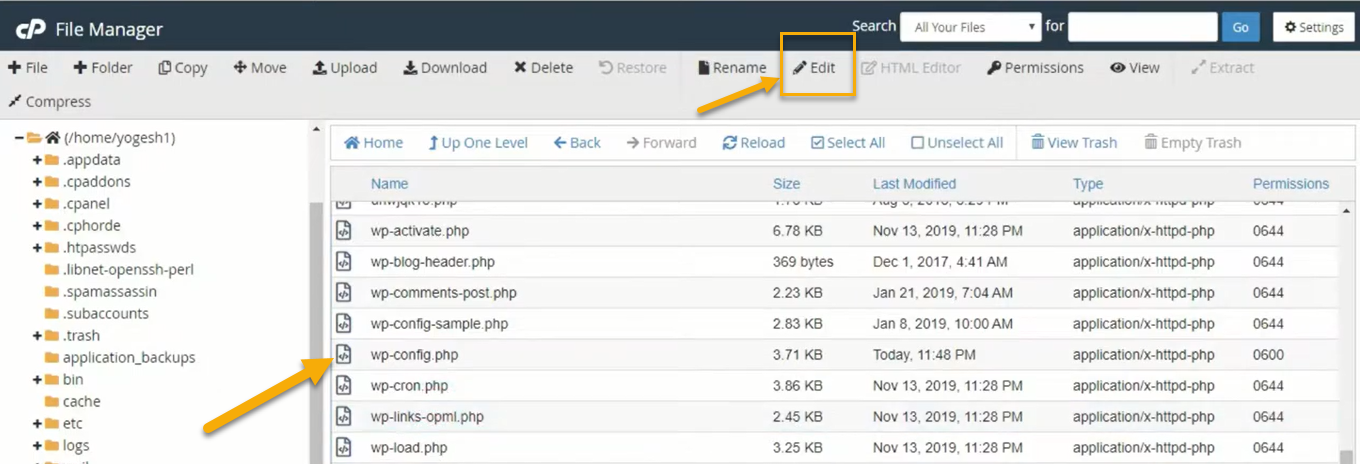Screen dimensions: 1360x464
Task: Reload the file list
Action: pos(754,143)
